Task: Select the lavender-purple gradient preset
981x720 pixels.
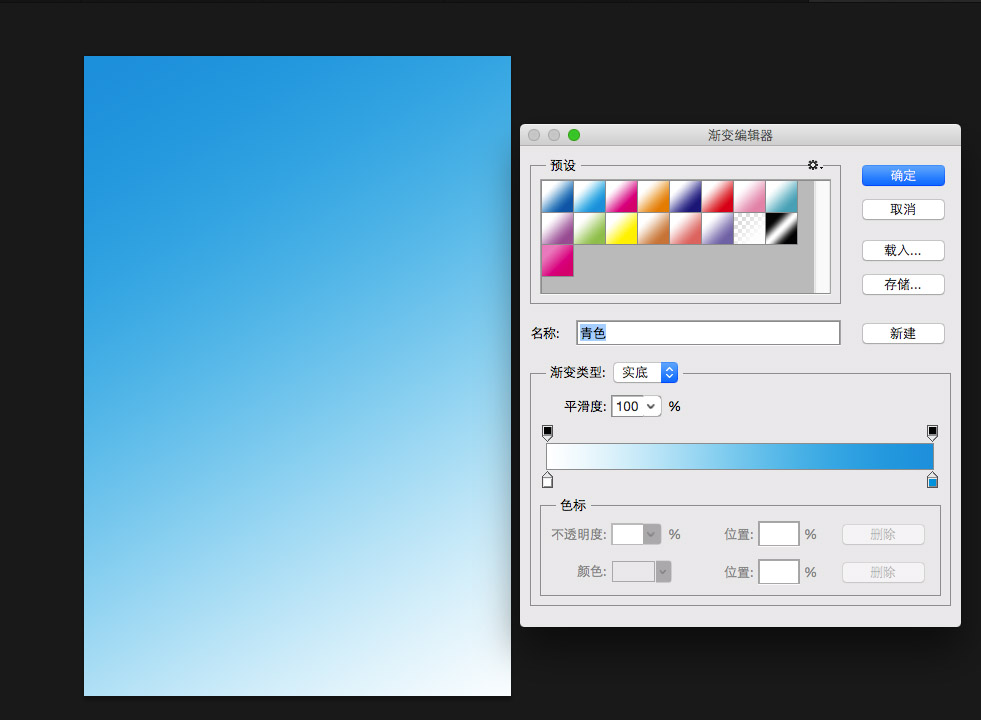Action: coord(717,228)
